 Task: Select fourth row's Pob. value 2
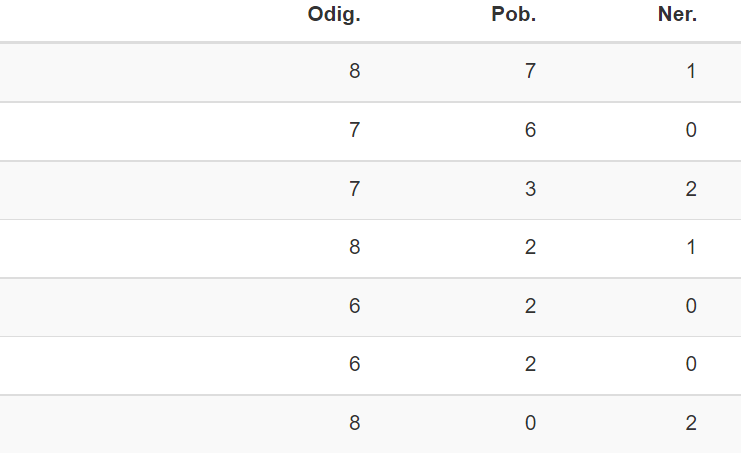tap(530, 247)
